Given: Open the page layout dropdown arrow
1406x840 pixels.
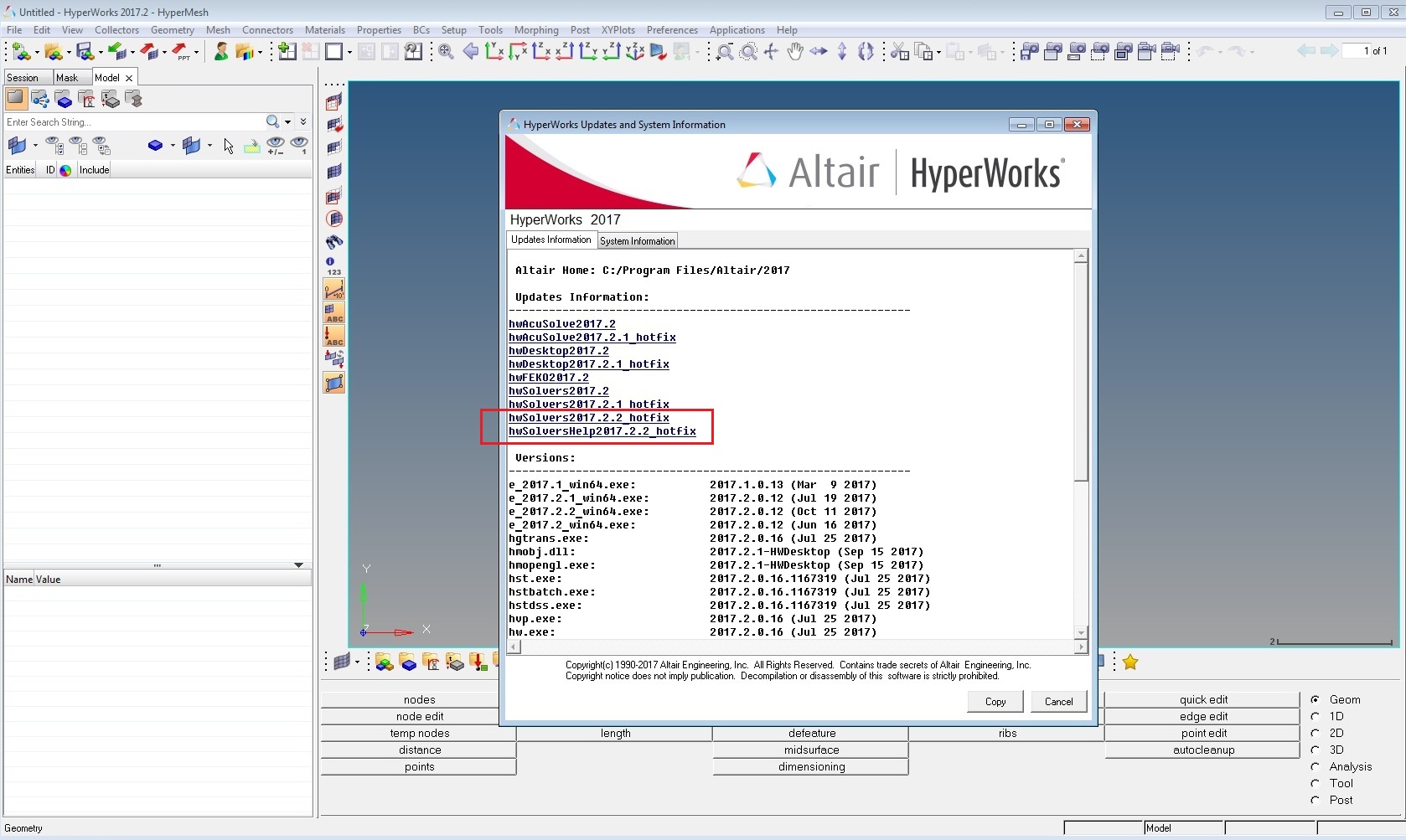Looking at the screenshot, I should (349, 53).
